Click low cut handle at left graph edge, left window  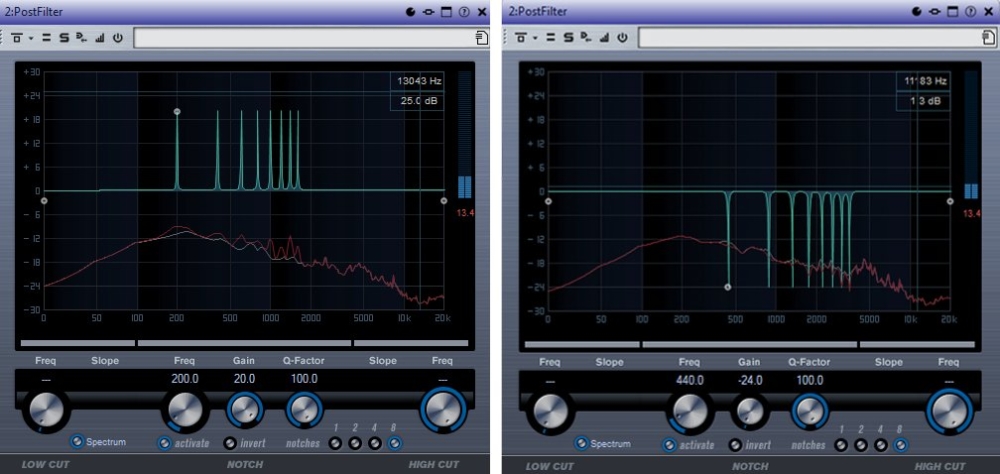(x=44, y=200)
